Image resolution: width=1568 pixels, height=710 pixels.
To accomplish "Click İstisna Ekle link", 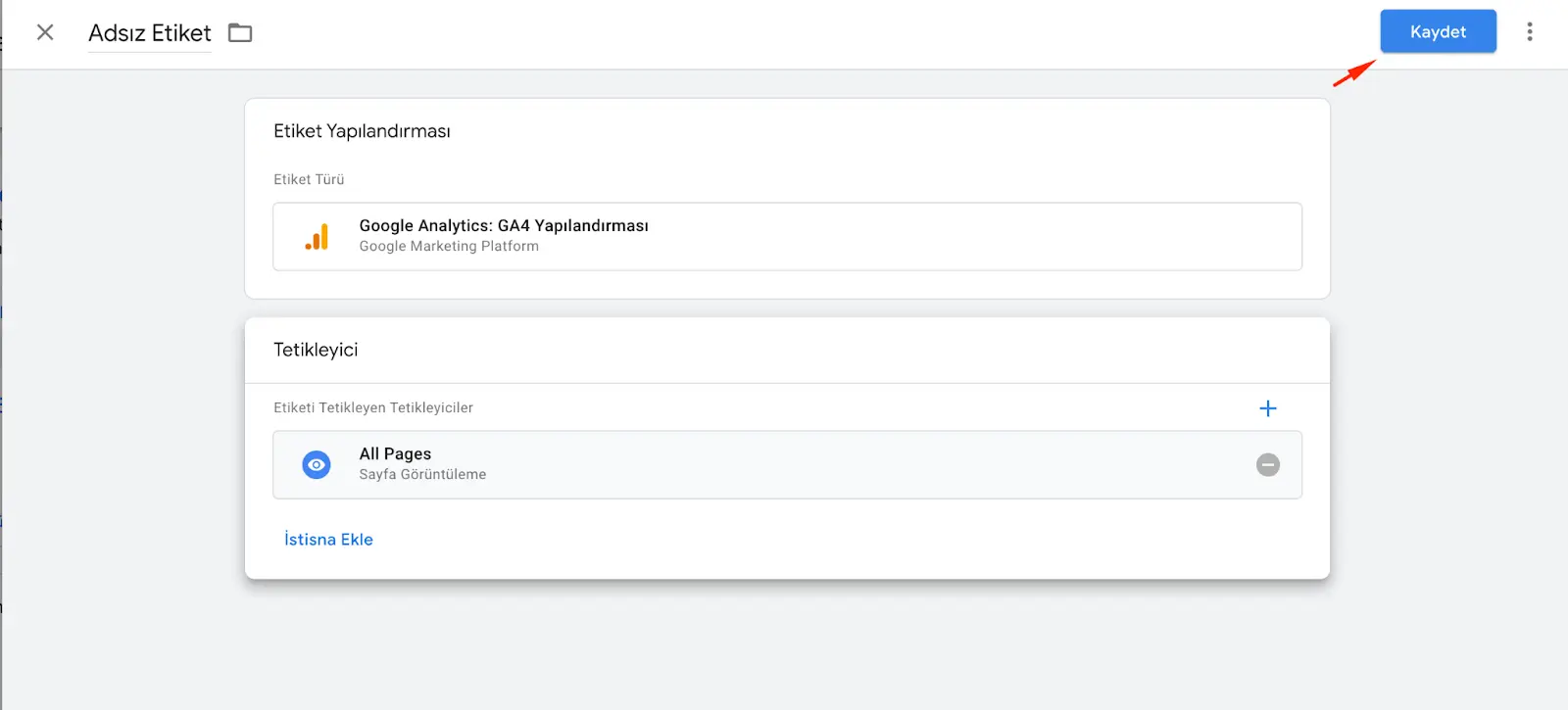I will click(328, 540).
